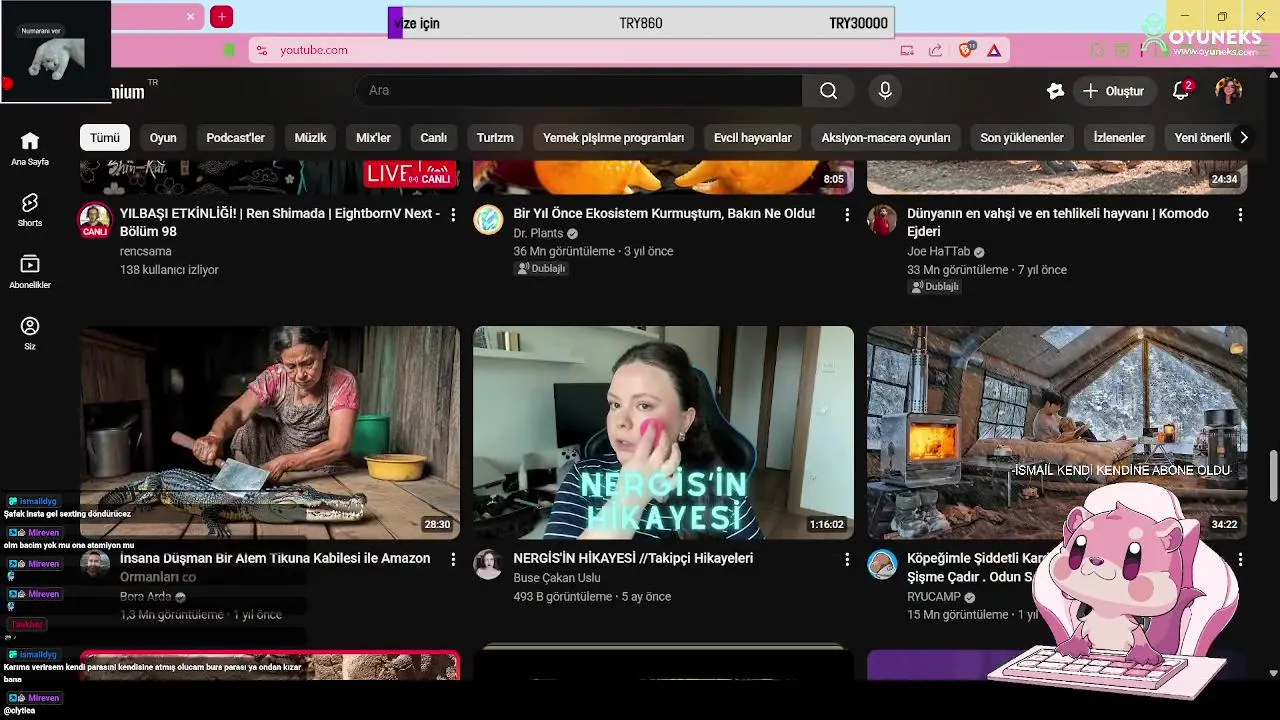Select the Tümü filter chip
Viewport: 1280px width, 720px height.
click(105, 138)
